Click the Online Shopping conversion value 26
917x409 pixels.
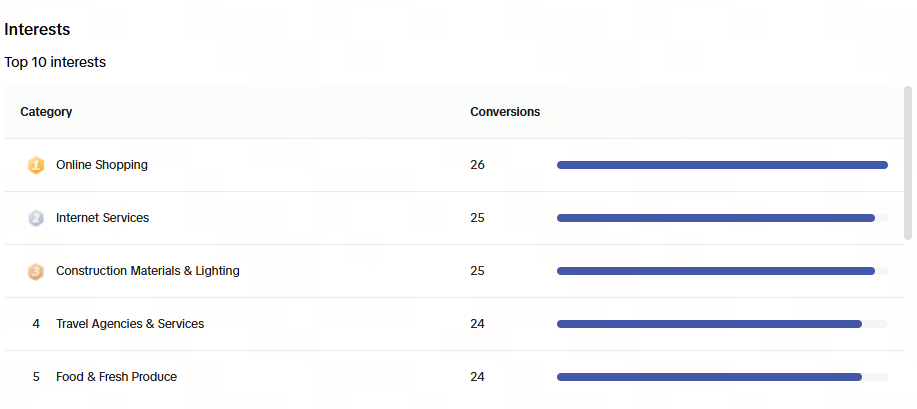coord(477,165)
